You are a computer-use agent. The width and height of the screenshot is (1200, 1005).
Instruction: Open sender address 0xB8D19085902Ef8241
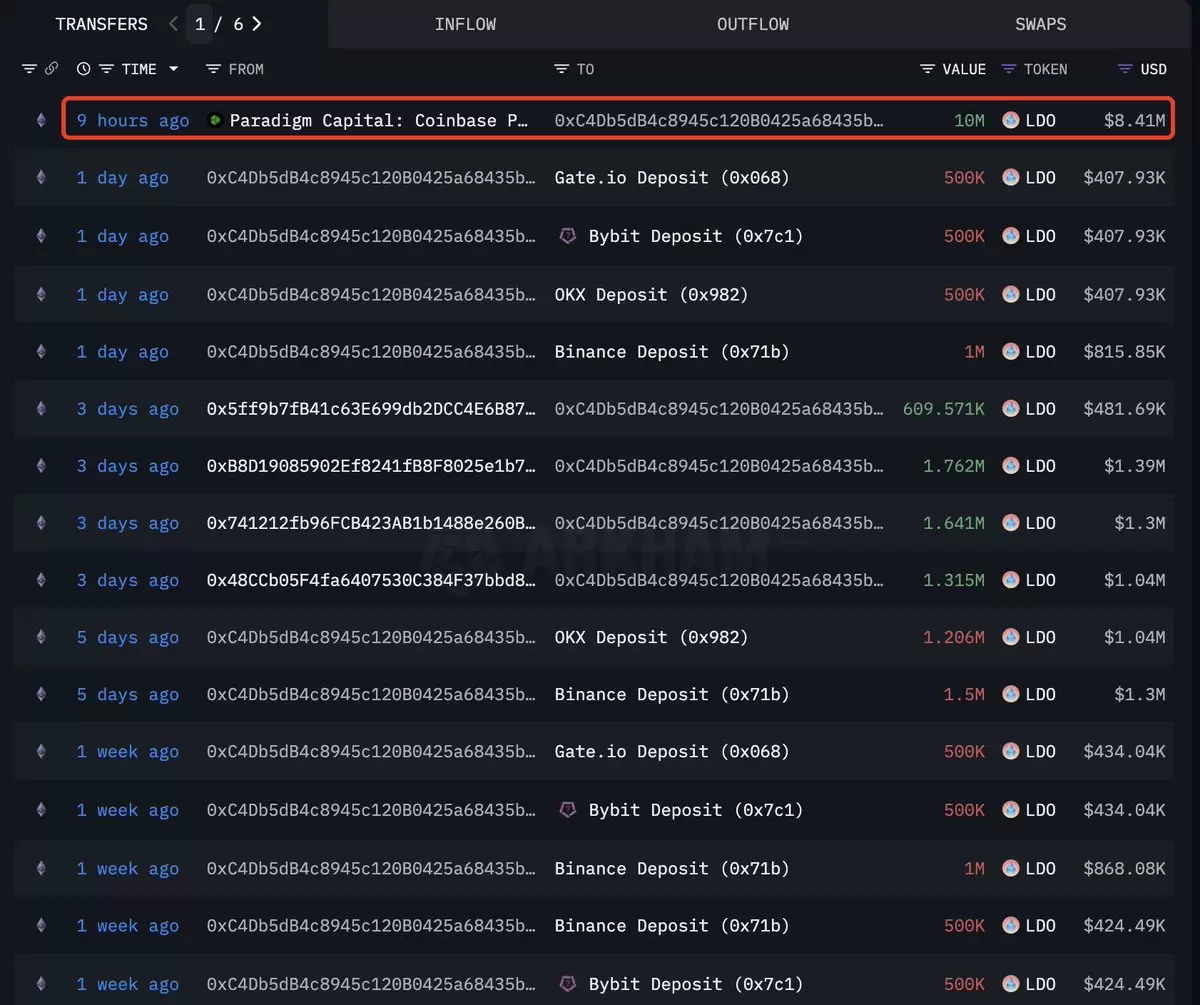(x=371, y=466)
